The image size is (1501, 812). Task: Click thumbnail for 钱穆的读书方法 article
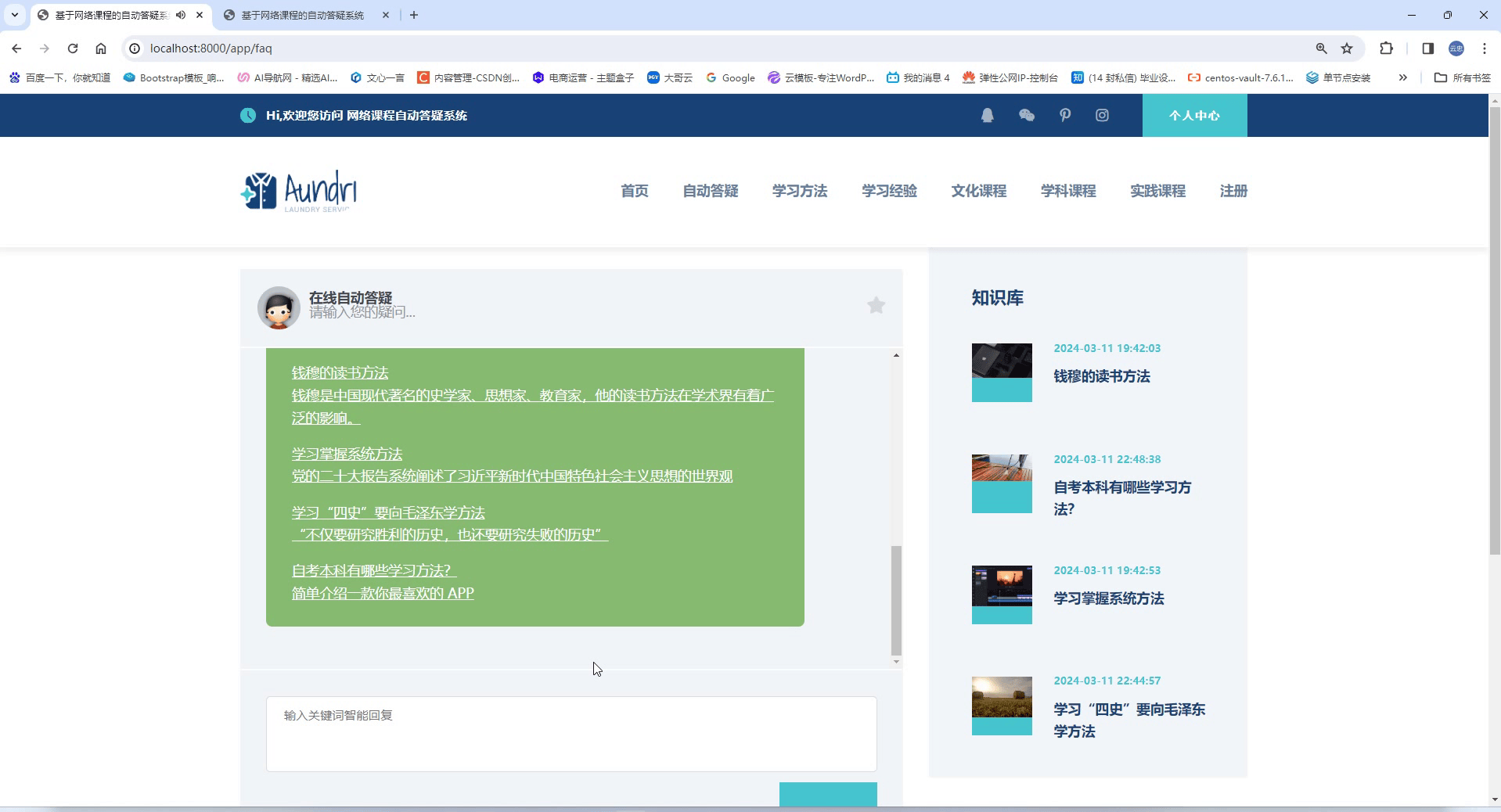(x=1002, y=372)
